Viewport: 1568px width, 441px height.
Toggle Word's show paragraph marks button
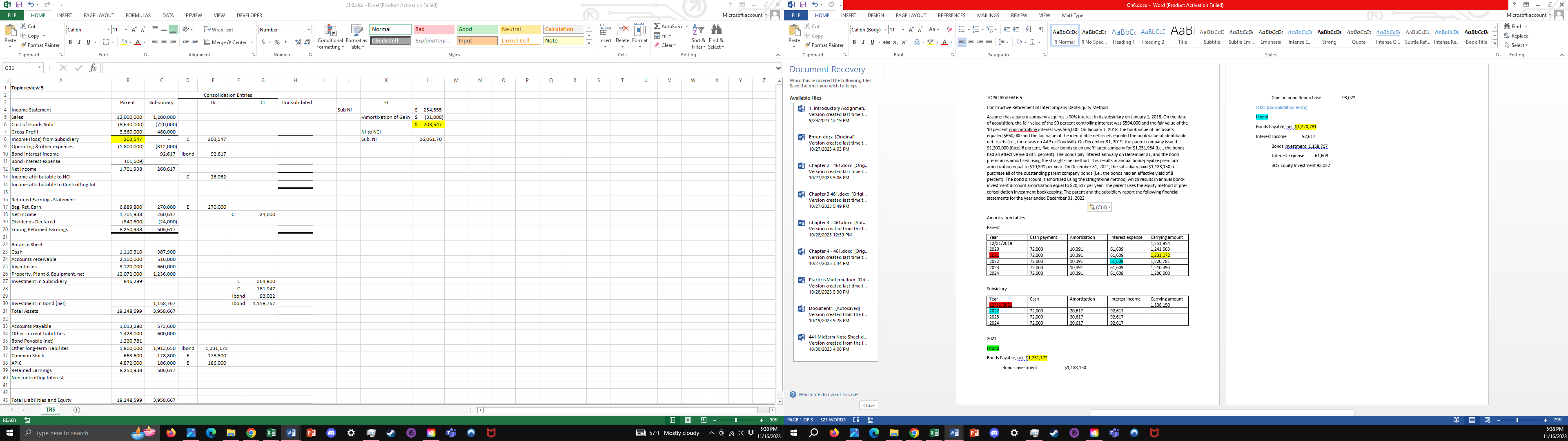tap(1042, 30)
